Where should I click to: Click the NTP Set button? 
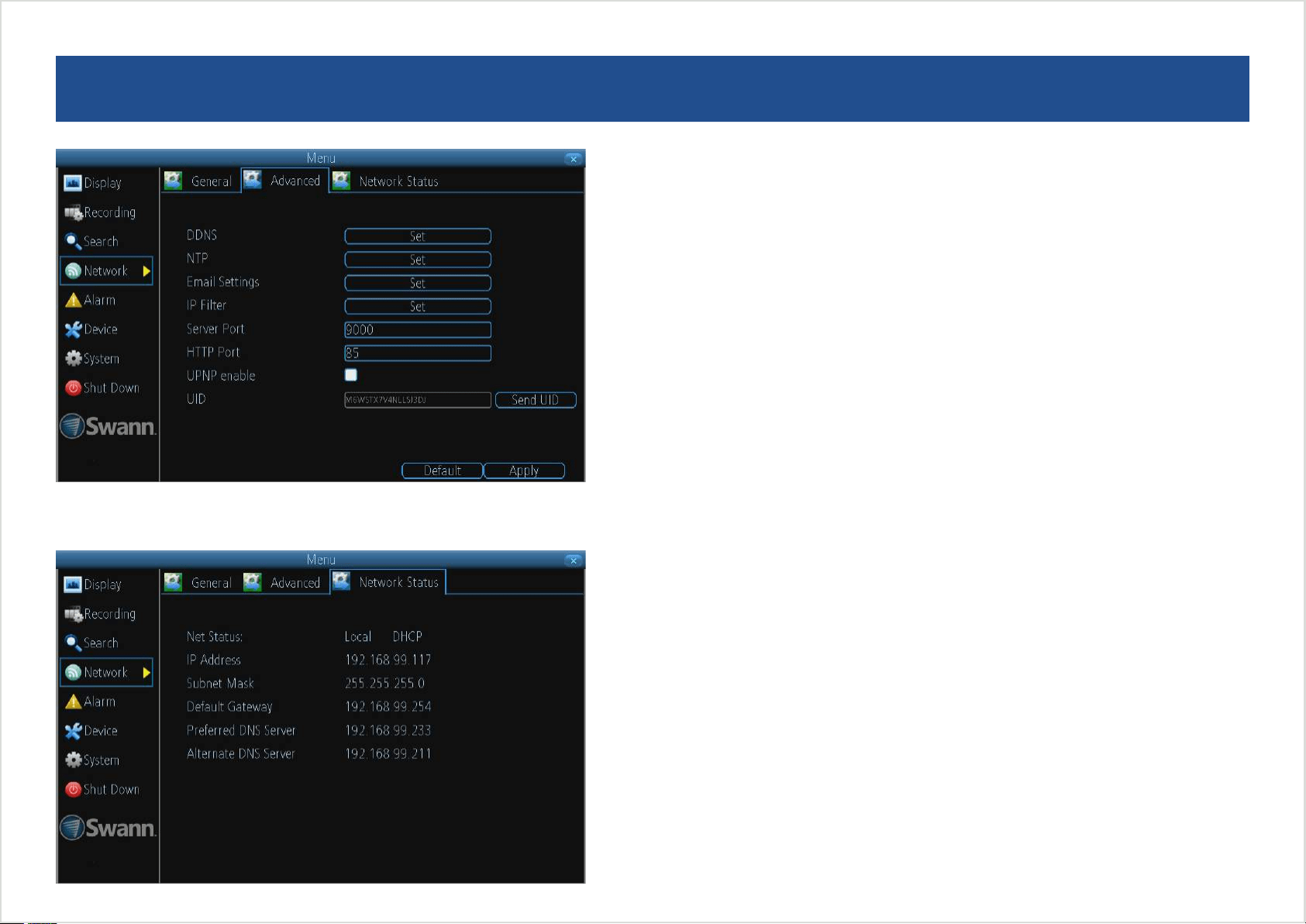(x=418, y=260)
